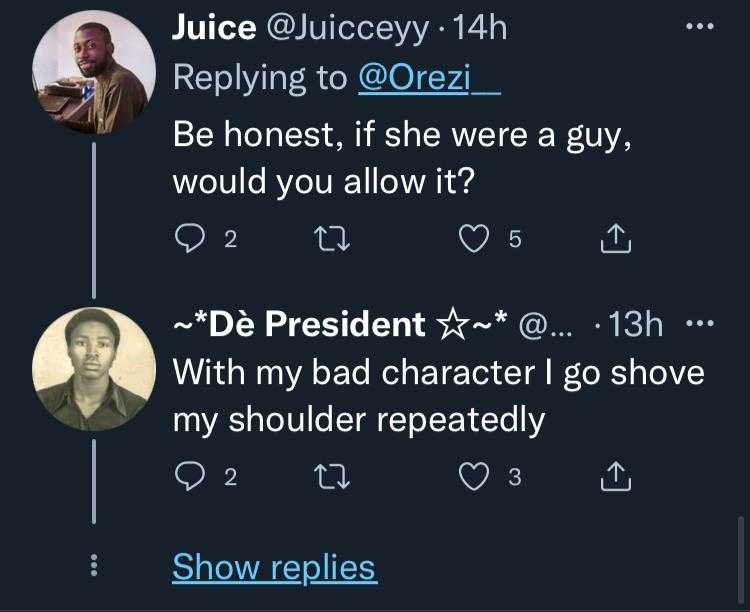Expand thread with Show replies
Screen dimensions: 750x612
274,567
